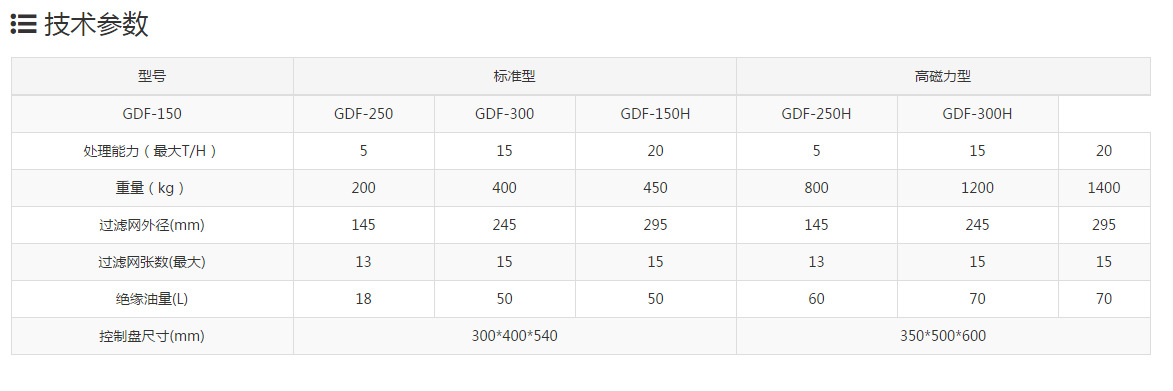This screenshot has height=391, width=1173.
Task: Click the 350*500*600 dimension cell
Action: 943,336
